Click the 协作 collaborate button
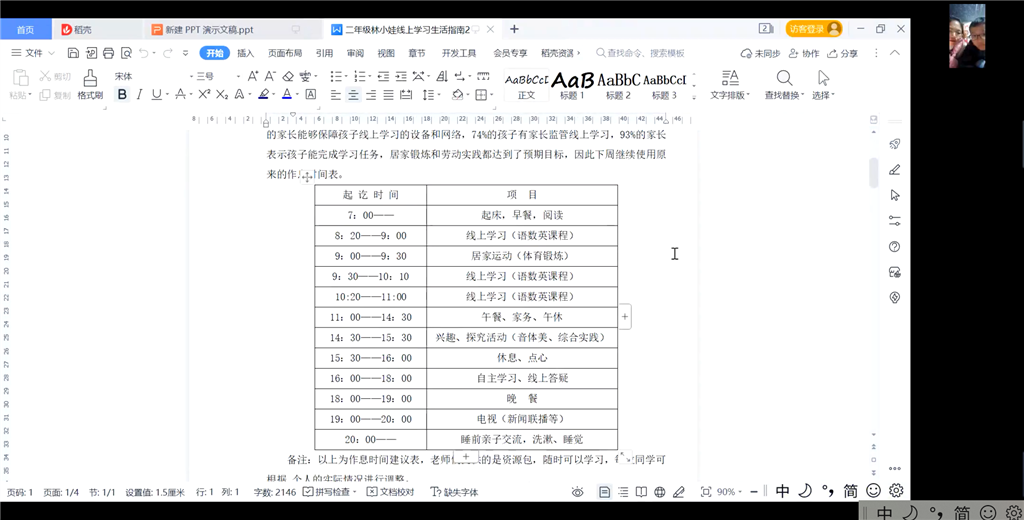 [x=804, y=53]
